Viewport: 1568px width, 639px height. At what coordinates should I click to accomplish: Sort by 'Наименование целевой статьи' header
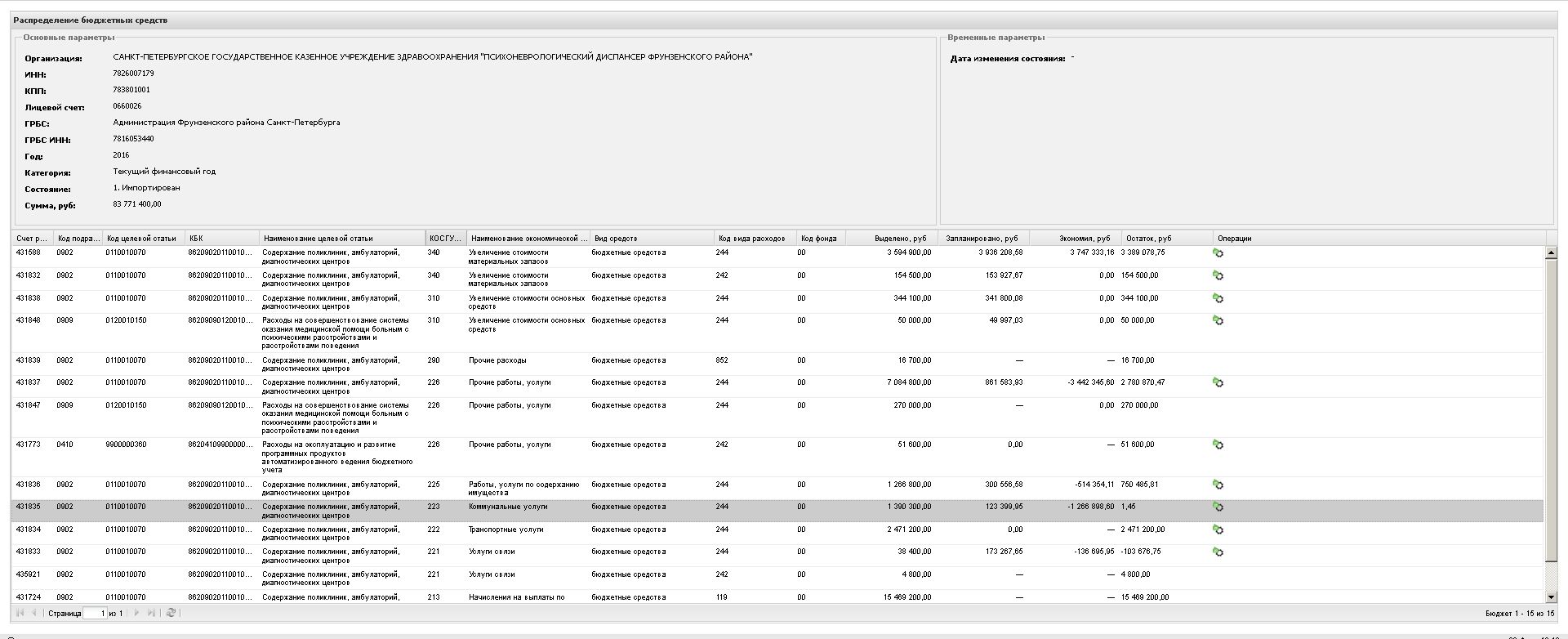[342, 239]
